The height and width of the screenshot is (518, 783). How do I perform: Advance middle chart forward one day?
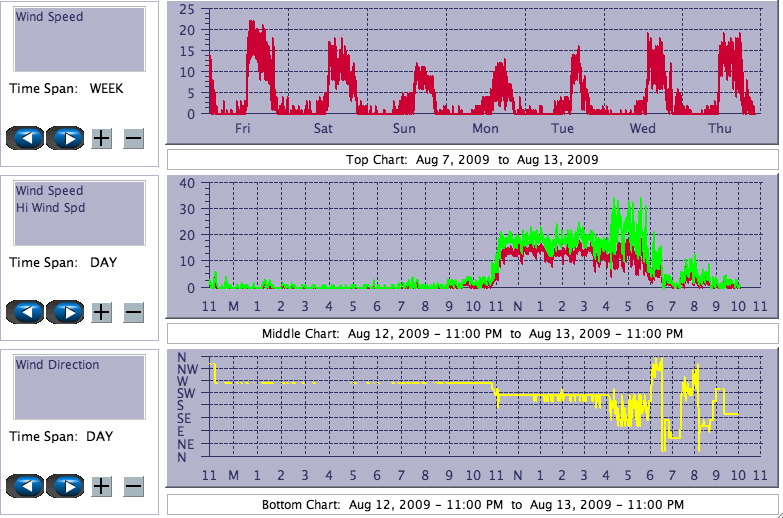pos(65,312)
